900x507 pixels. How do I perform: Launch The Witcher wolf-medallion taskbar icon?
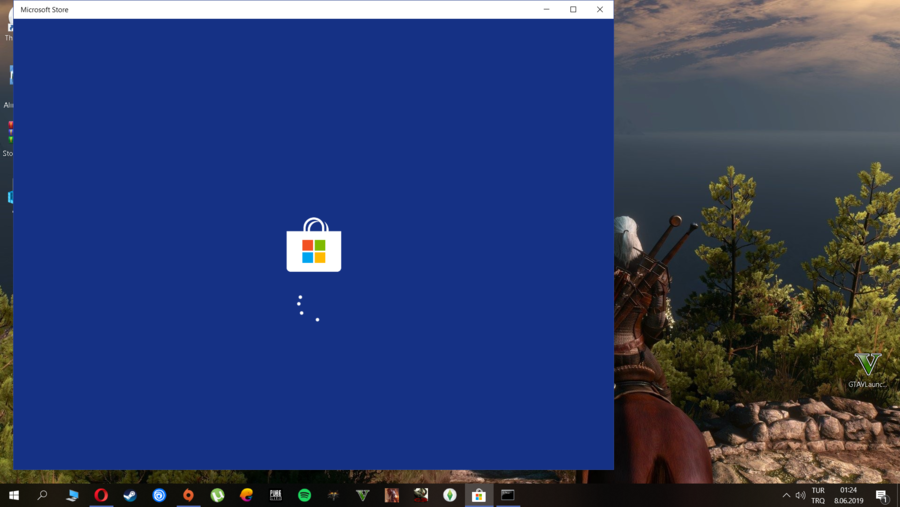pos(333,495)
